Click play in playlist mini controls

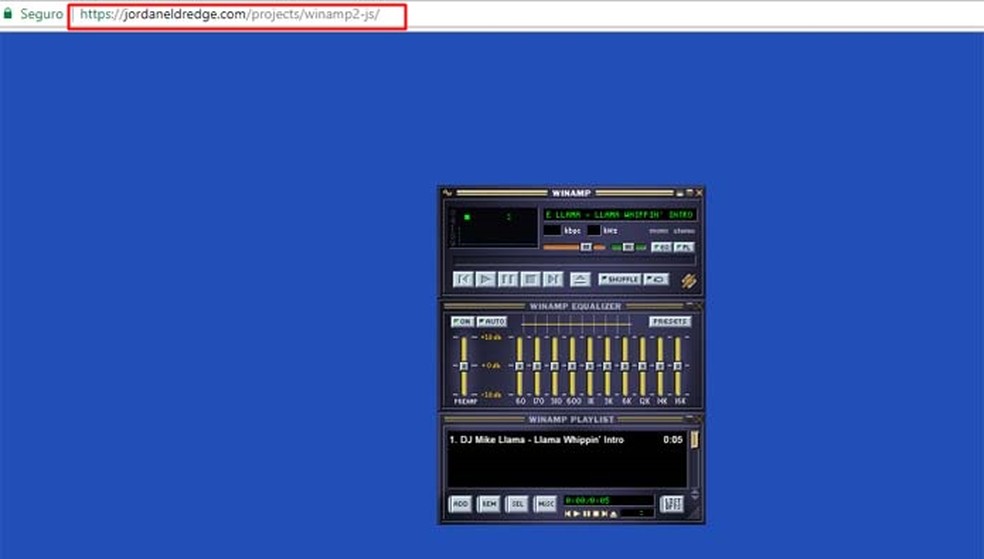pyautogui.click(x=577, y=514)
